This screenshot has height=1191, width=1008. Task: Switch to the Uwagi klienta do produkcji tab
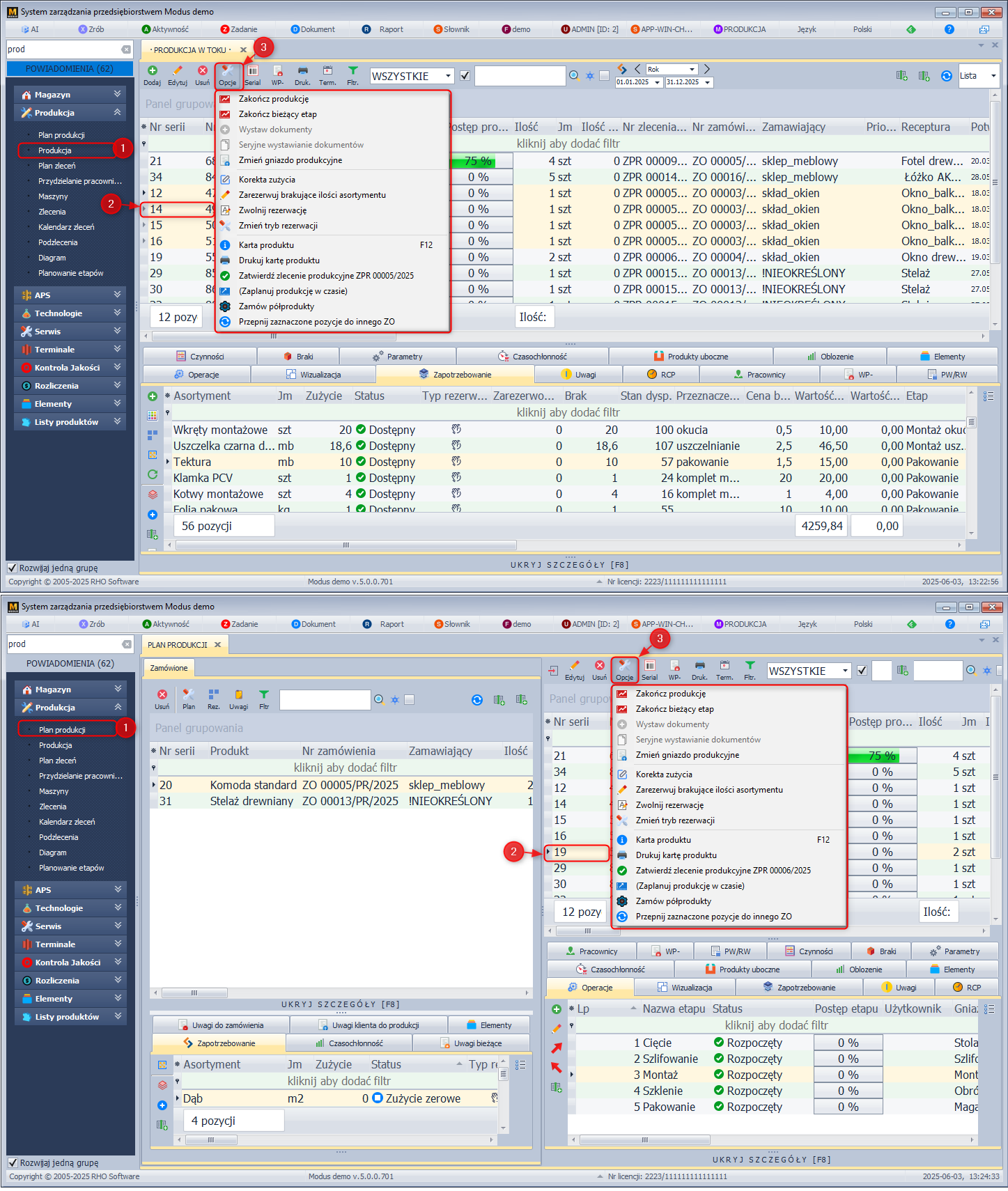point(369,1025)
